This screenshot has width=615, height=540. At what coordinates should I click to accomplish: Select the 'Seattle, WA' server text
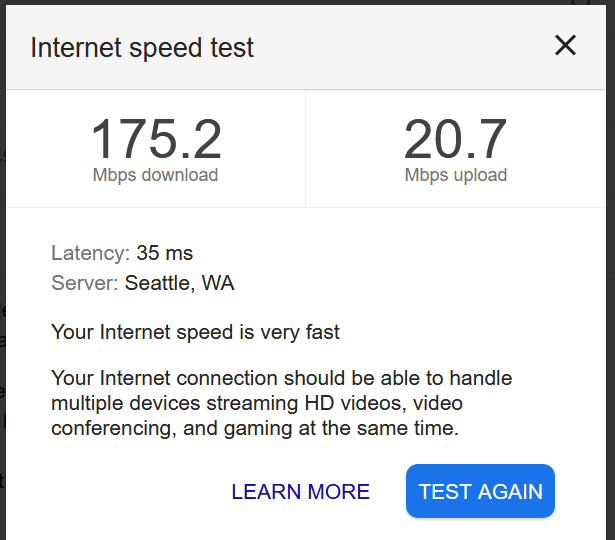click(x=179, y=283)
